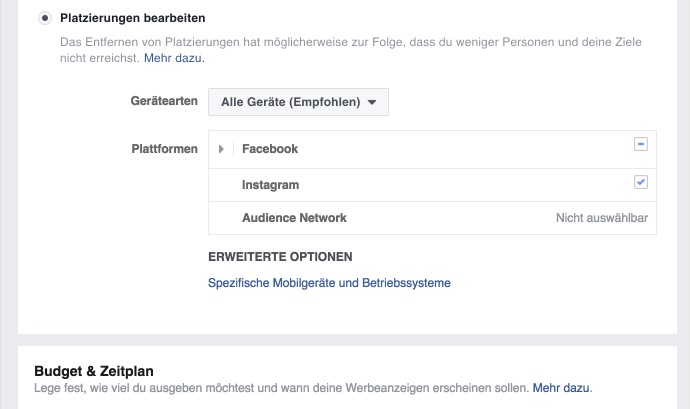Click the Nicht auswählbar status text
The height and width of the screenshot is (409, 690).
click(602, 218)
